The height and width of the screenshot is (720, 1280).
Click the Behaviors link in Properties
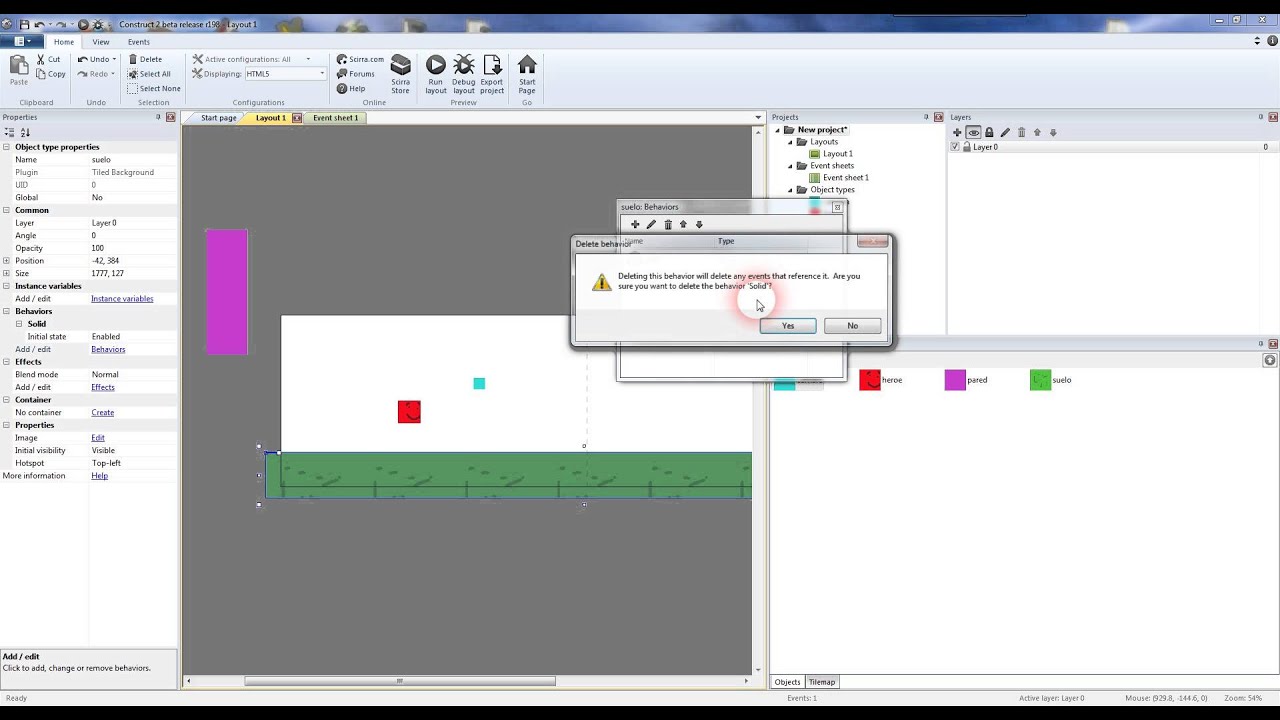(x=108, y=349)
